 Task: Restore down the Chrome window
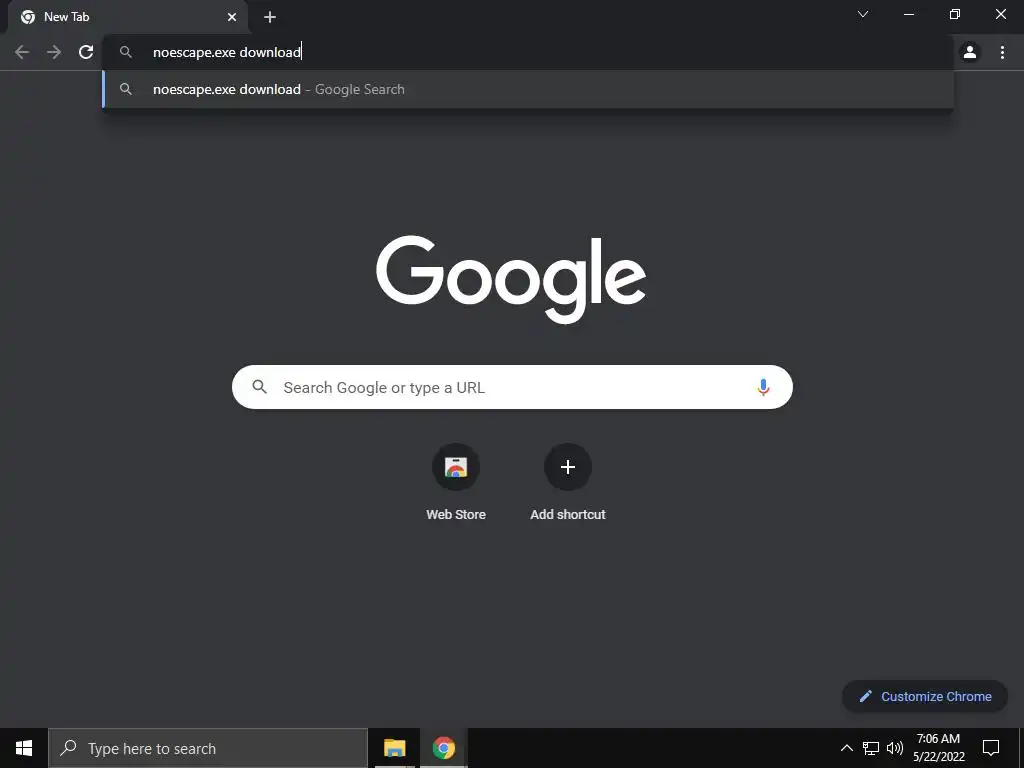(955, 14)
